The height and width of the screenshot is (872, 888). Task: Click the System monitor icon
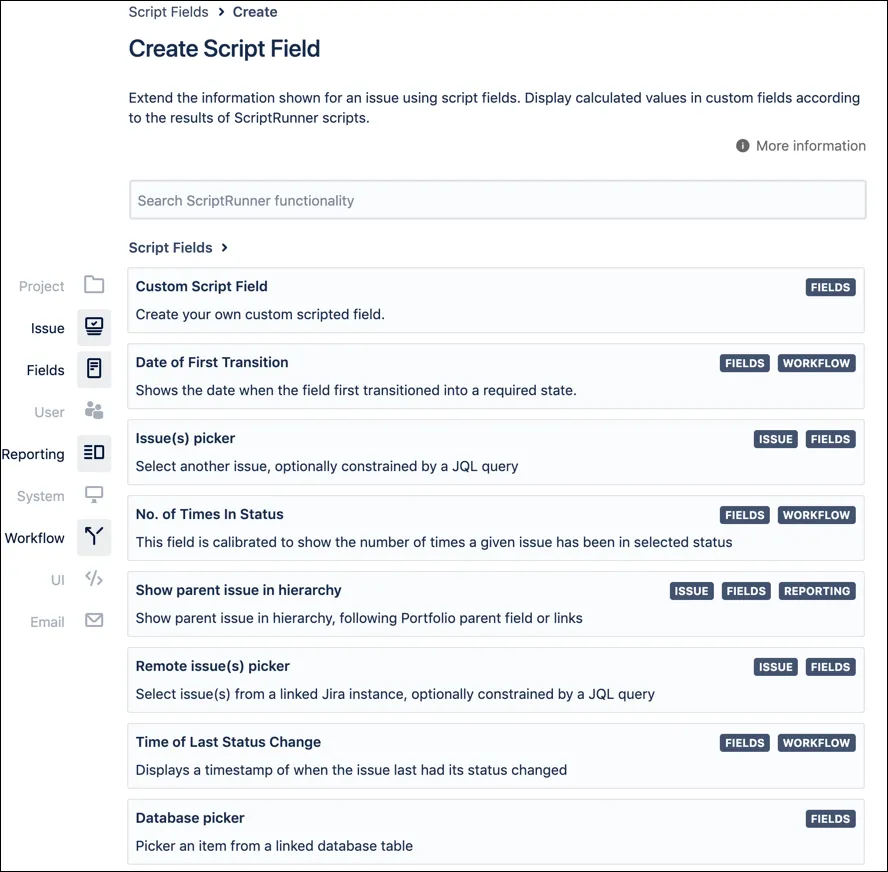point(94,494)
